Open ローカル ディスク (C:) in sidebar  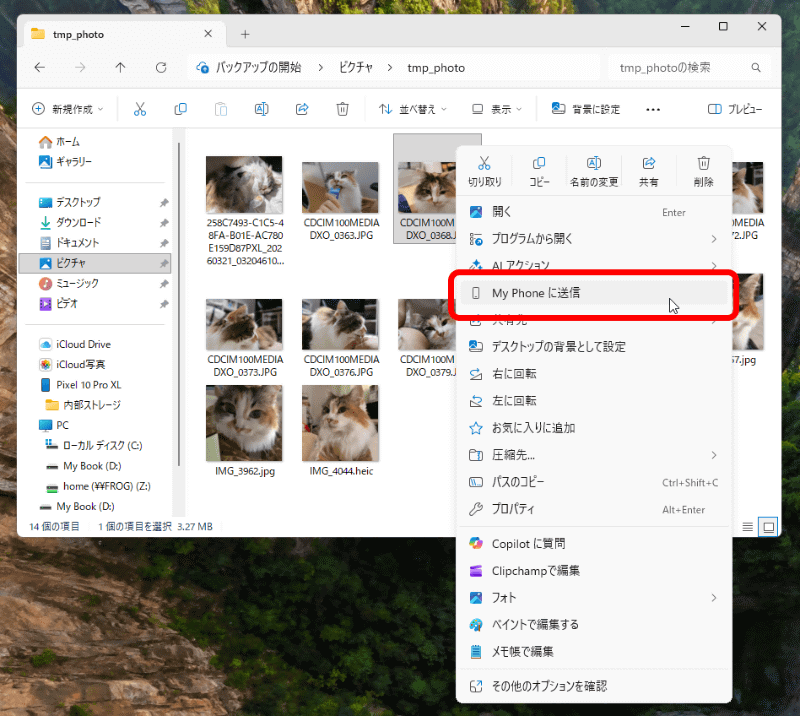[95, 446]
